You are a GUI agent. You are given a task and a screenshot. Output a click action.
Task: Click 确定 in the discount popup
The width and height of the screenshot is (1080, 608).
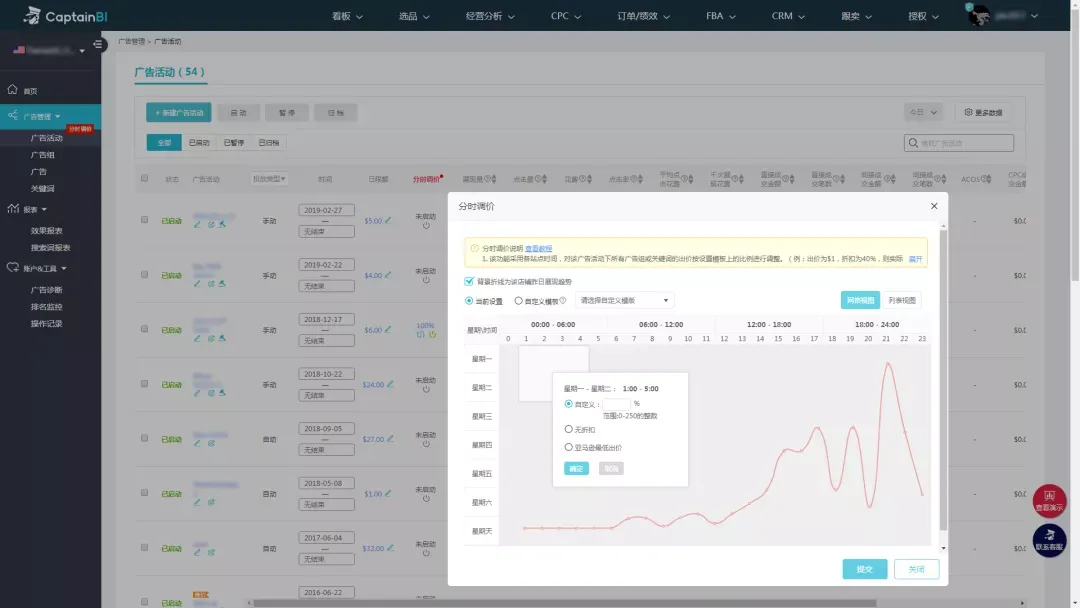click(x=576, y=468)
